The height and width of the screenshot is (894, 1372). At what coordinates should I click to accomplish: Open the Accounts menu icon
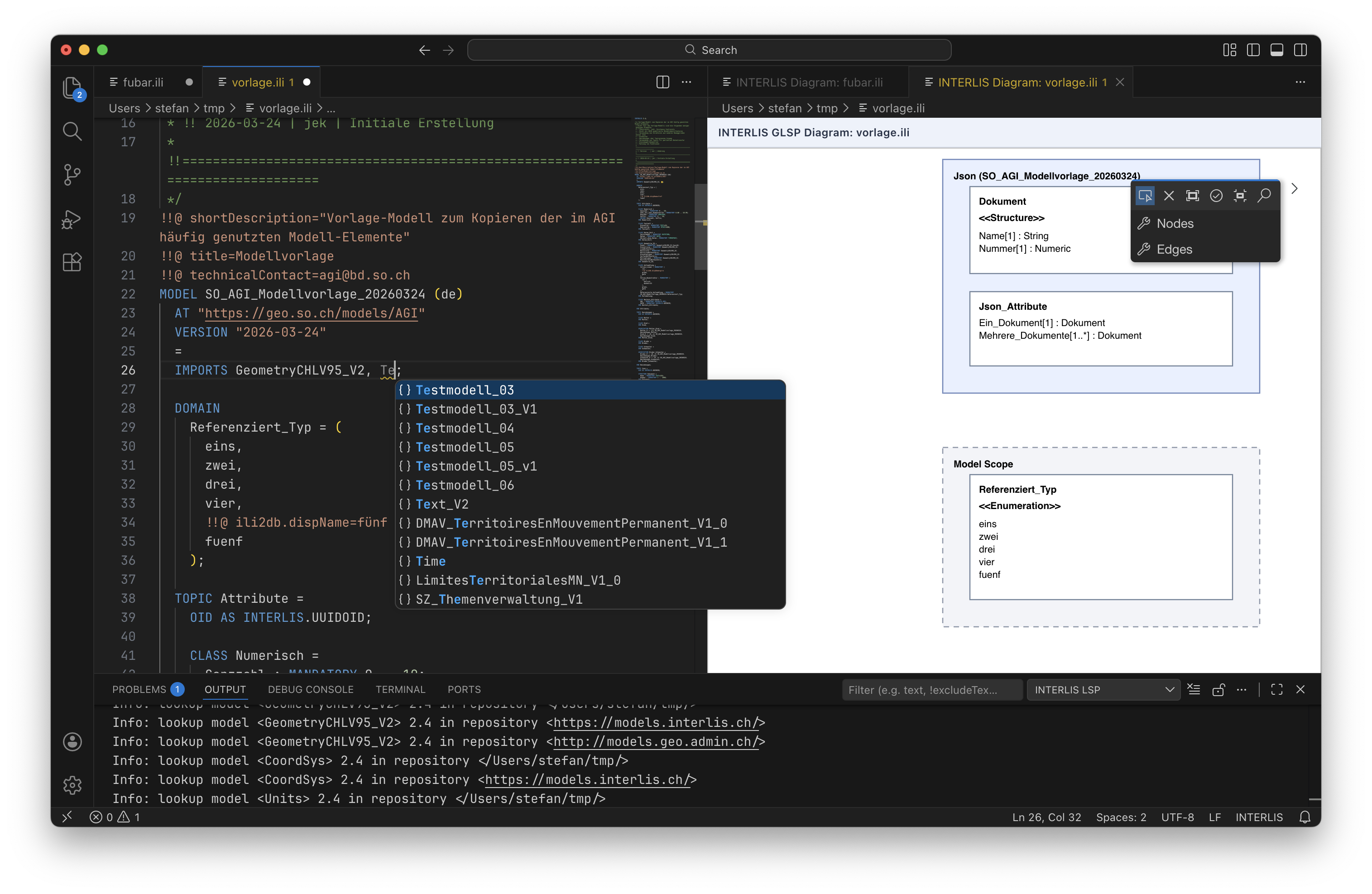(x=72, y=741)
